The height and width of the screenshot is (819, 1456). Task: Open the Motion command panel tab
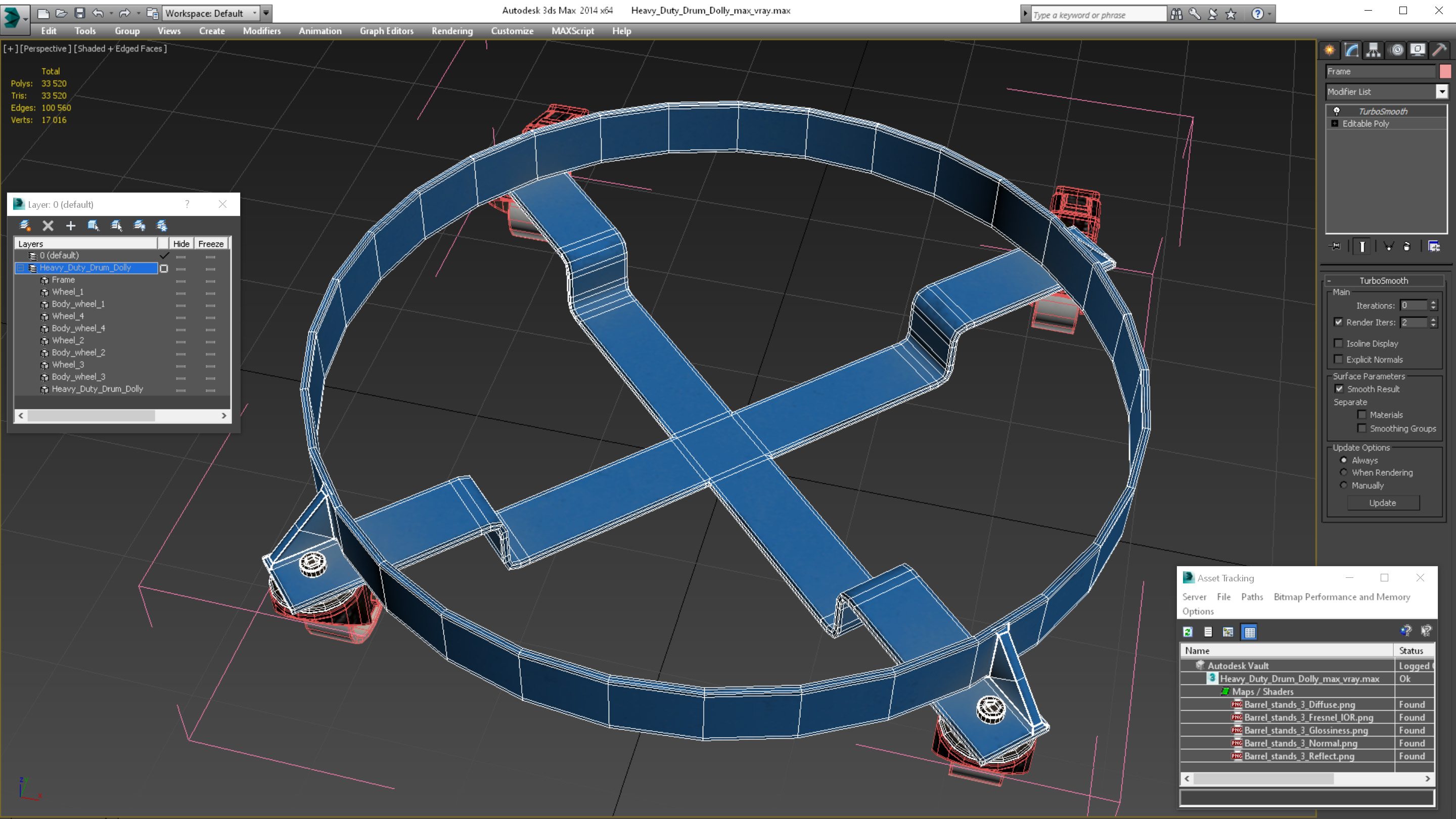click(1396, 51)
